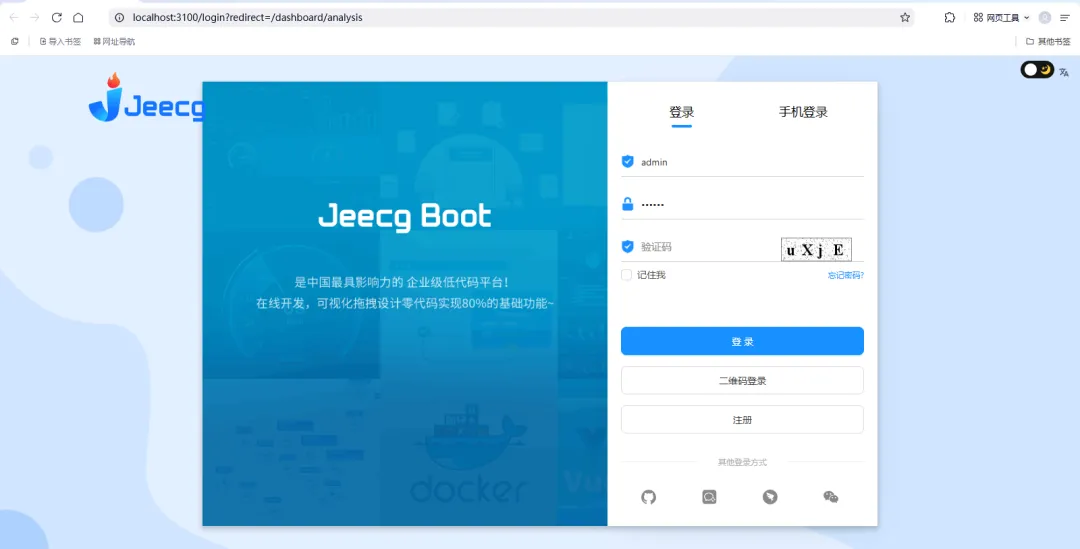The height and width of the screenshot is (549, 1080).
Task: Click the blue 登录 button
Action: pos(742,341)
